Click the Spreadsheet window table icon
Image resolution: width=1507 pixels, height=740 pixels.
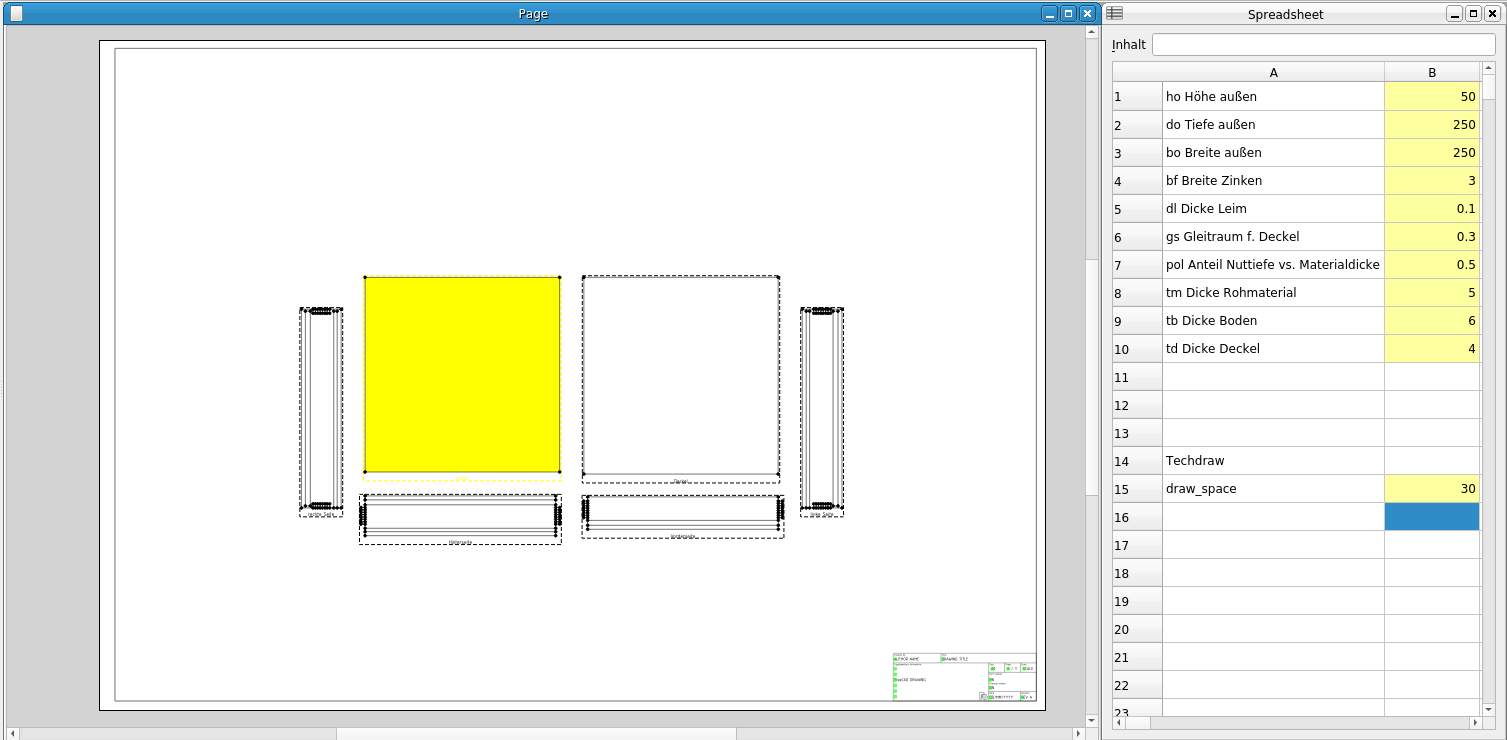tap(1115, 13)
